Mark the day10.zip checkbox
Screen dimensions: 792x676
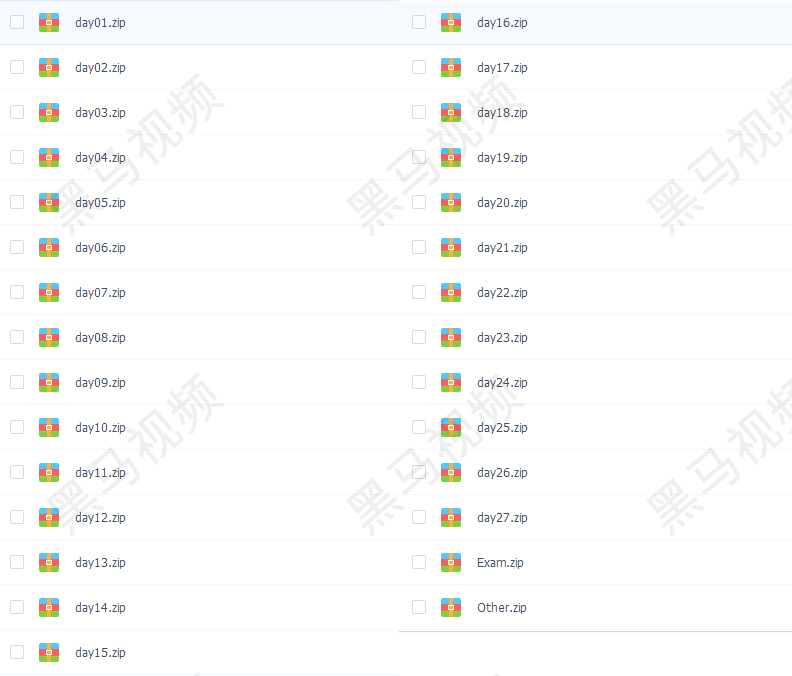click(17, 427)
